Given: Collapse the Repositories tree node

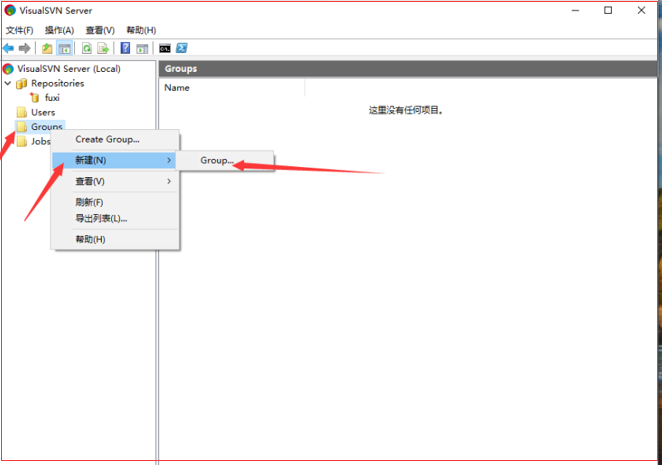Looking at the screenshot, I should pyautogui.click(x=8, y=83).
